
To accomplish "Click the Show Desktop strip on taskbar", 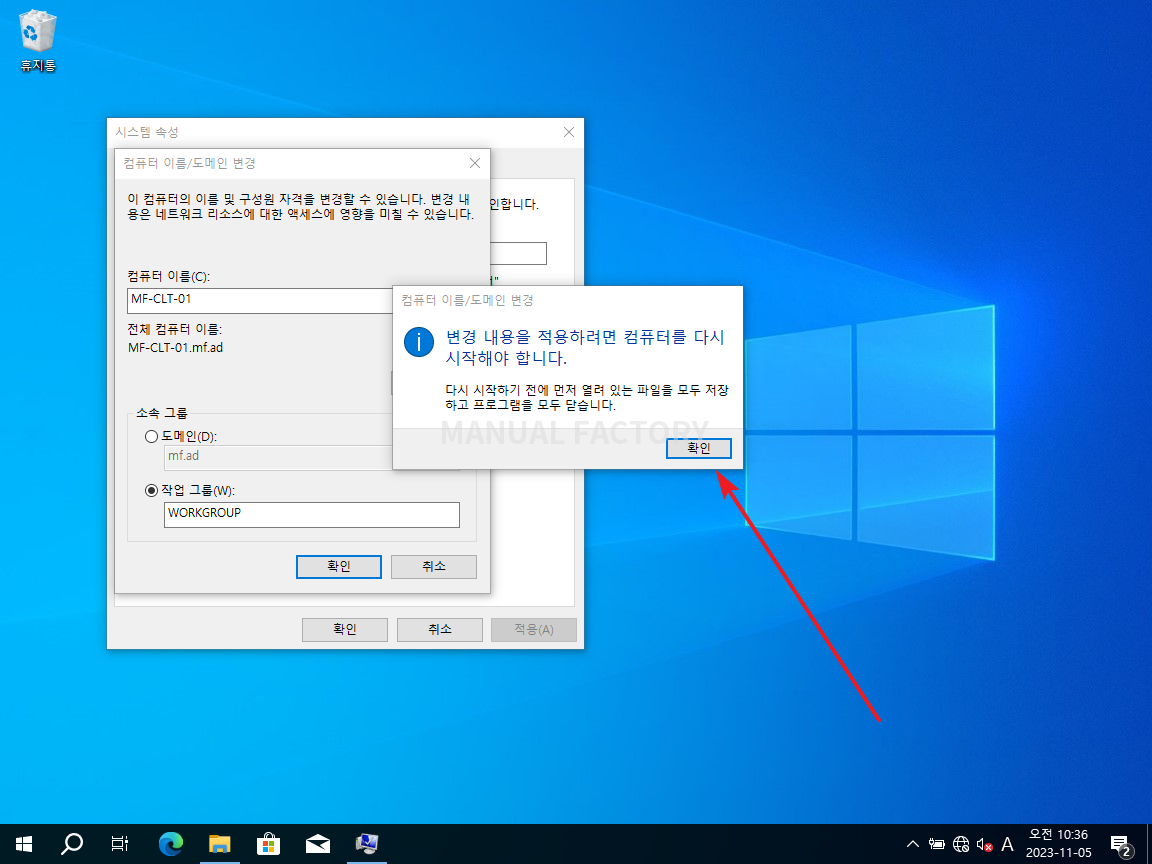I will [1149, 844].
